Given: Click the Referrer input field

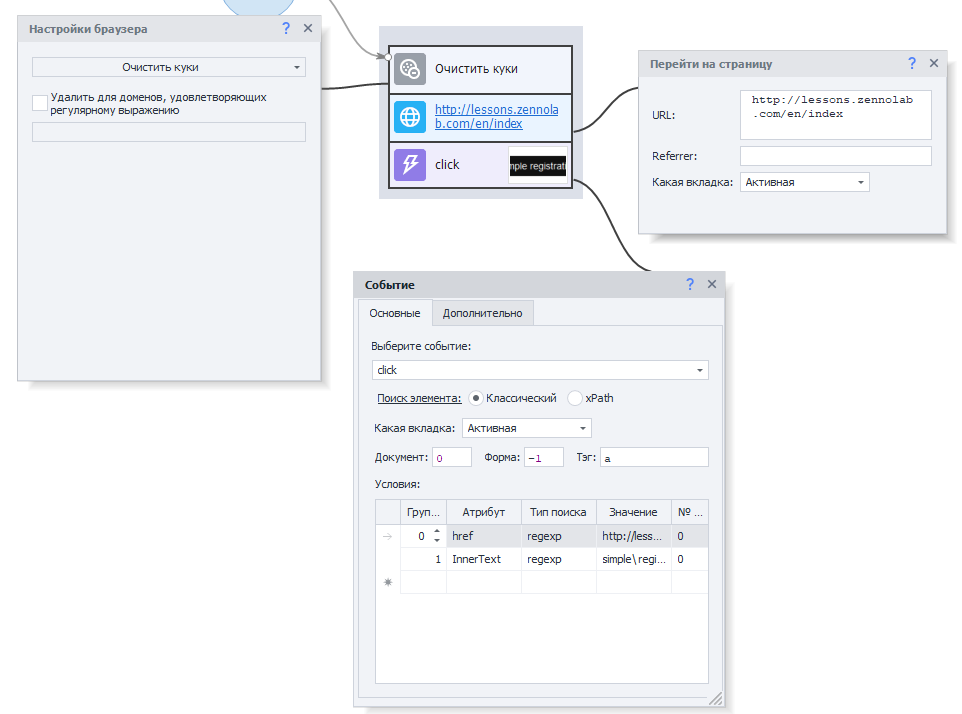Looking at the screenshot, I should point(835,156).
